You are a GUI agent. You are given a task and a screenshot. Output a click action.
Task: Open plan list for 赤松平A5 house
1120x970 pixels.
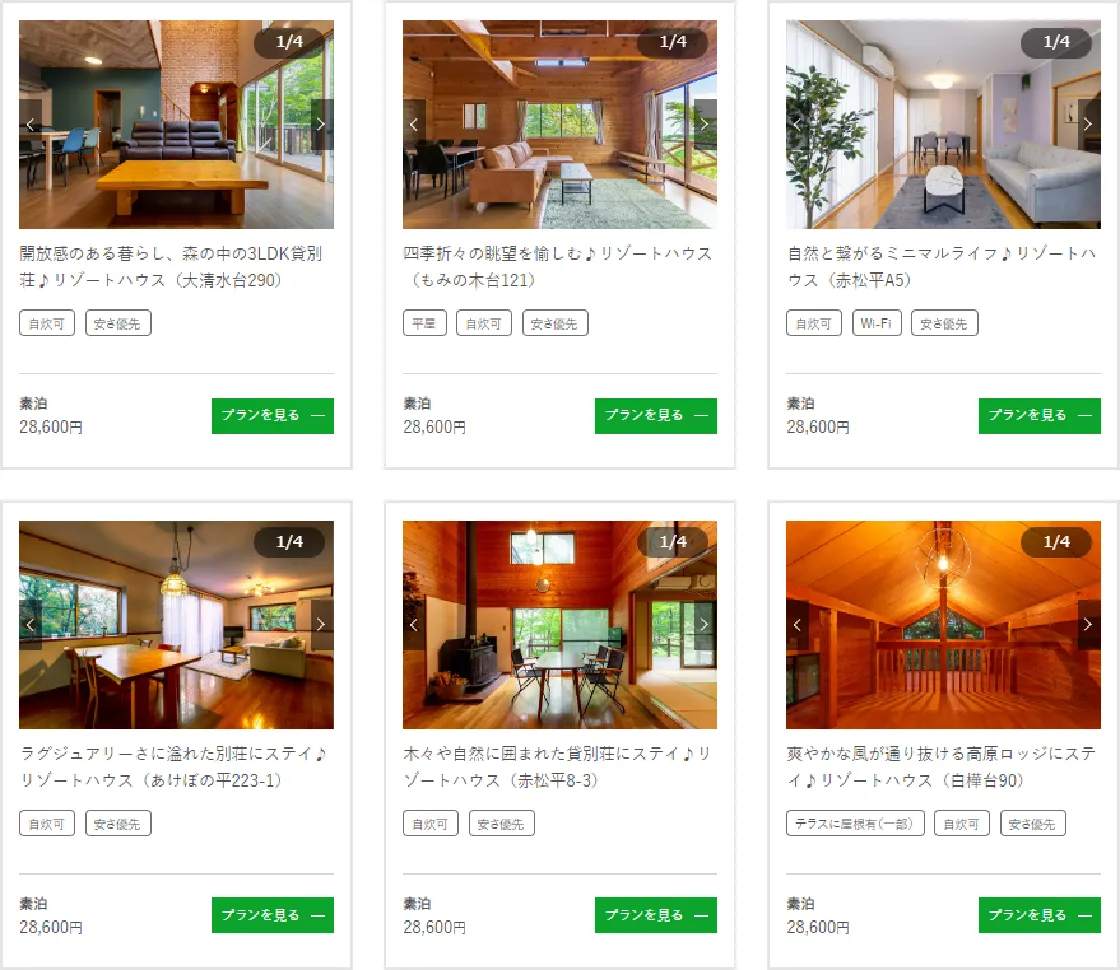coord(1039,416)
